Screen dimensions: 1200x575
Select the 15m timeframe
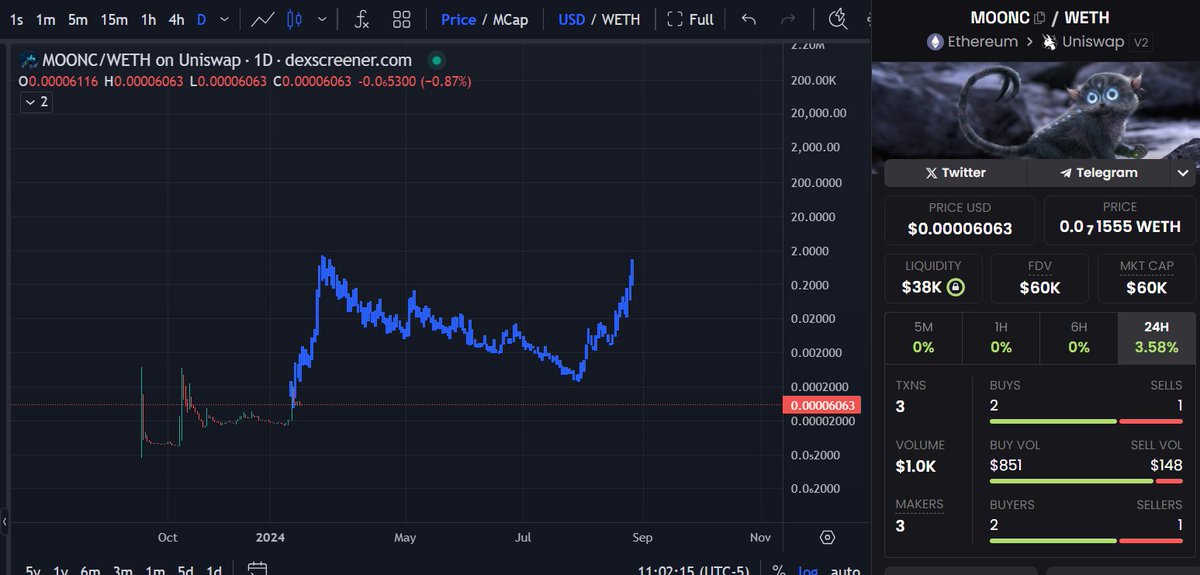pyautogui.click(x=114, y=19)
